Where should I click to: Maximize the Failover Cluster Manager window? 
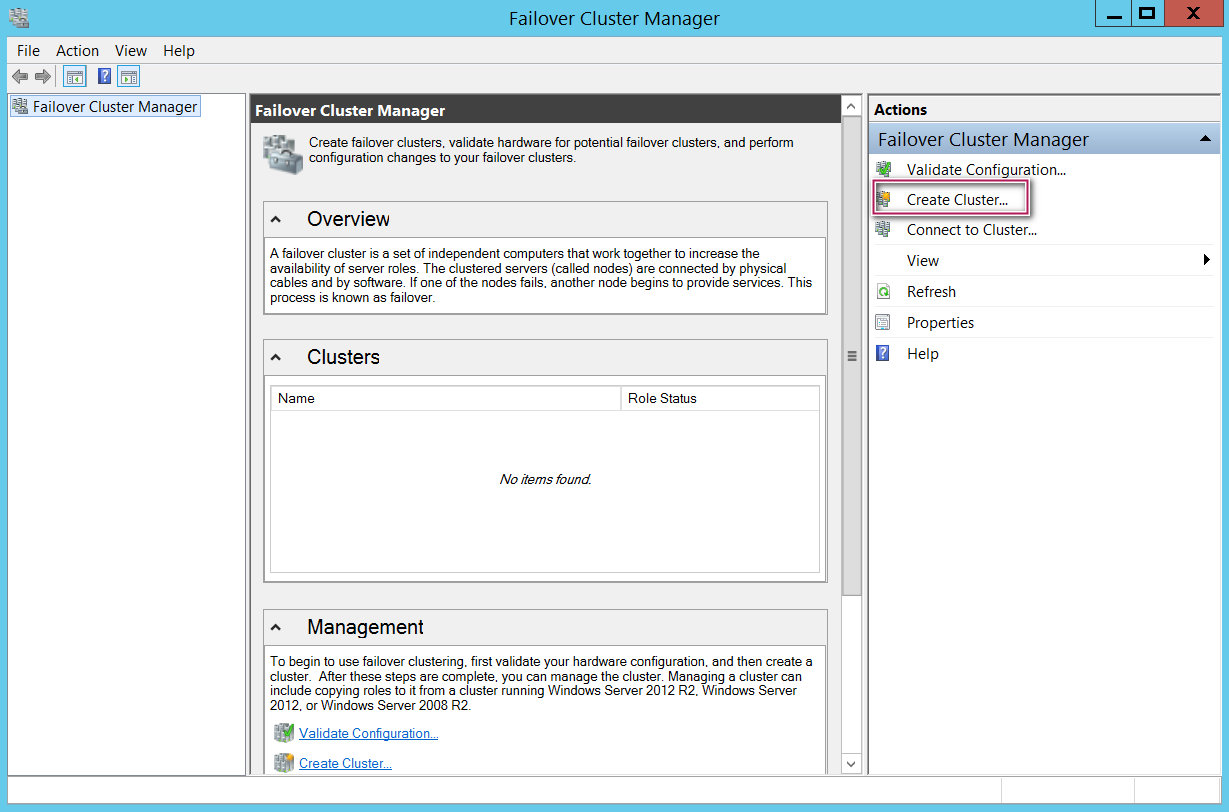coord(1147,14)
